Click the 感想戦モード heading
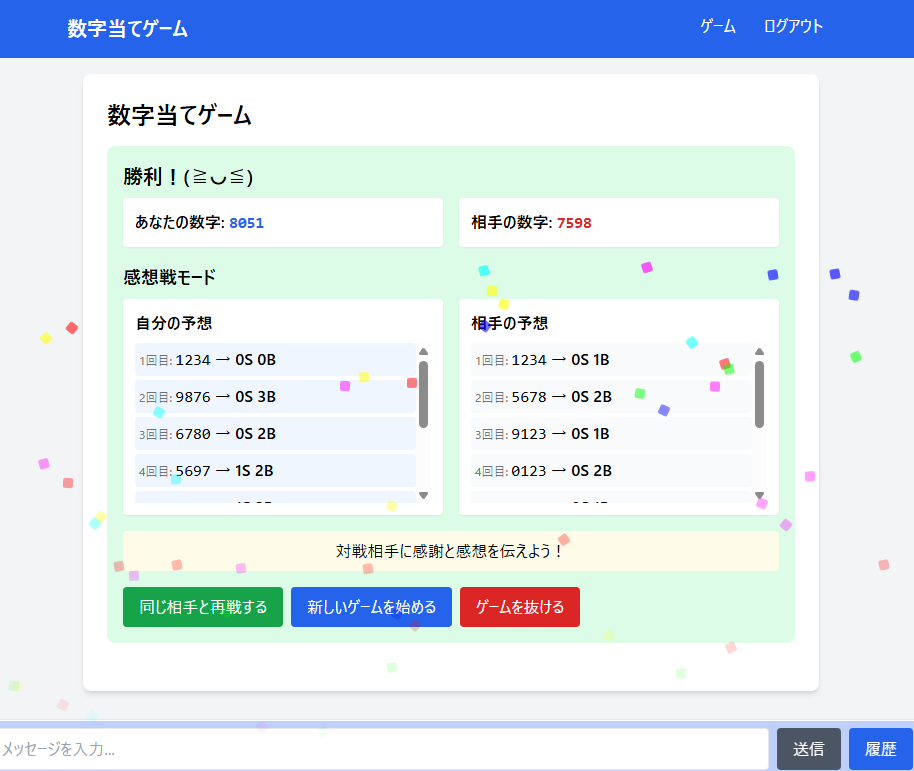Screen dimensions: 914x771 pos(169,277)
